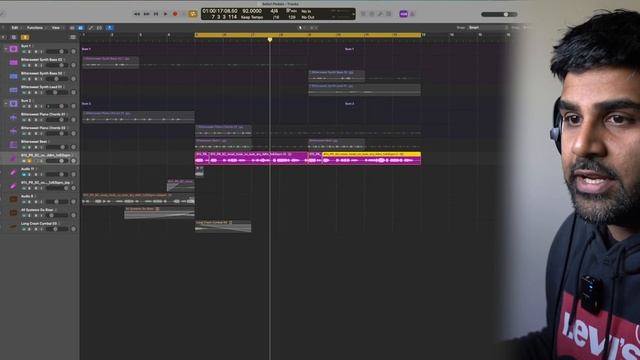Screen dimensions: 640x360
Task: Solo the Long Crash Cymbal 03 track
Action: click(29, 229)
